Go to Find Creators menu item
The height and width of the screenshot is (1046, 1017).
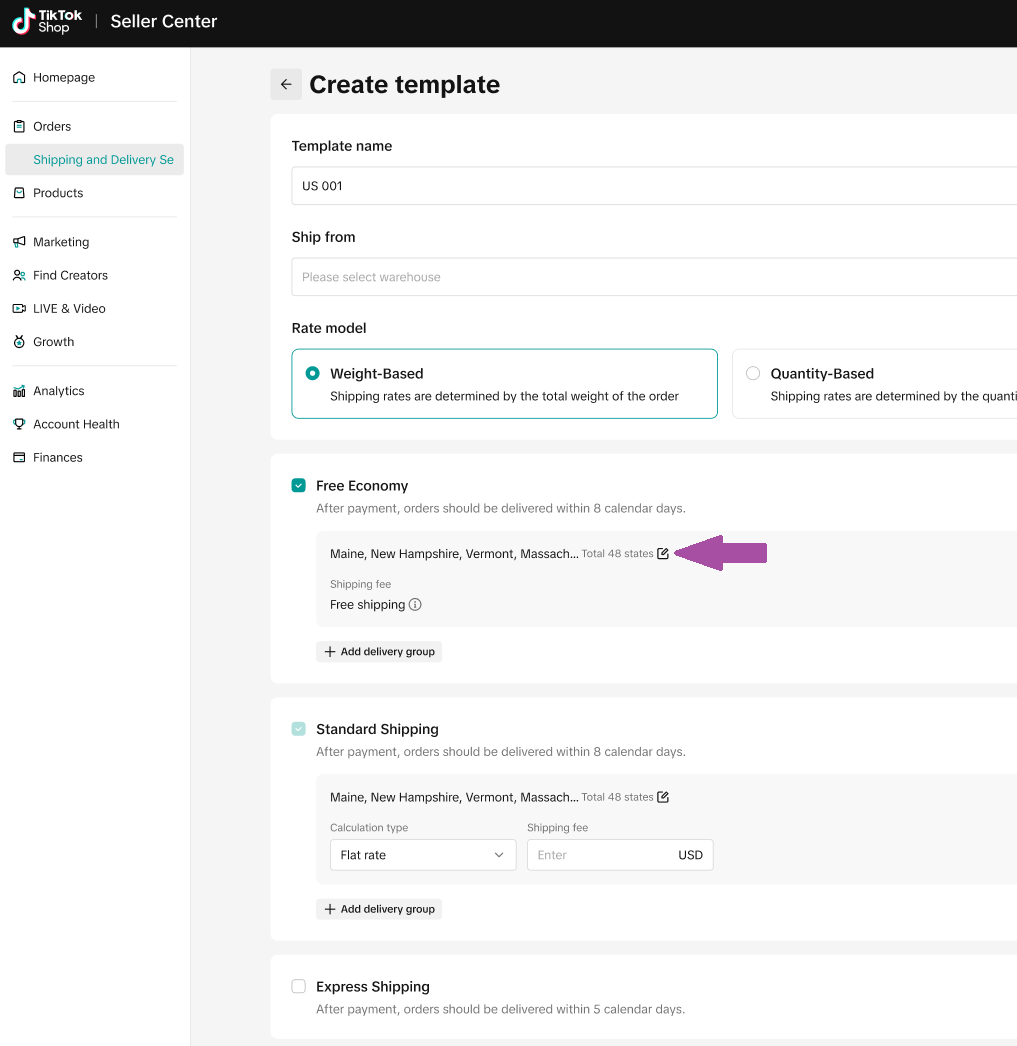click(70, 276)
